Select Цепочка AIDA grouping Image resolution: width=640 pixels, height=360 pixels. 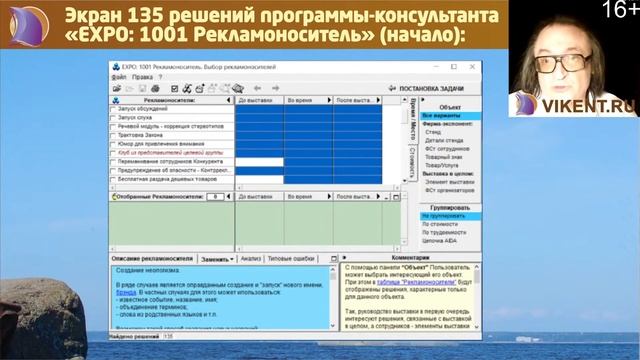(x=439, y=241)
